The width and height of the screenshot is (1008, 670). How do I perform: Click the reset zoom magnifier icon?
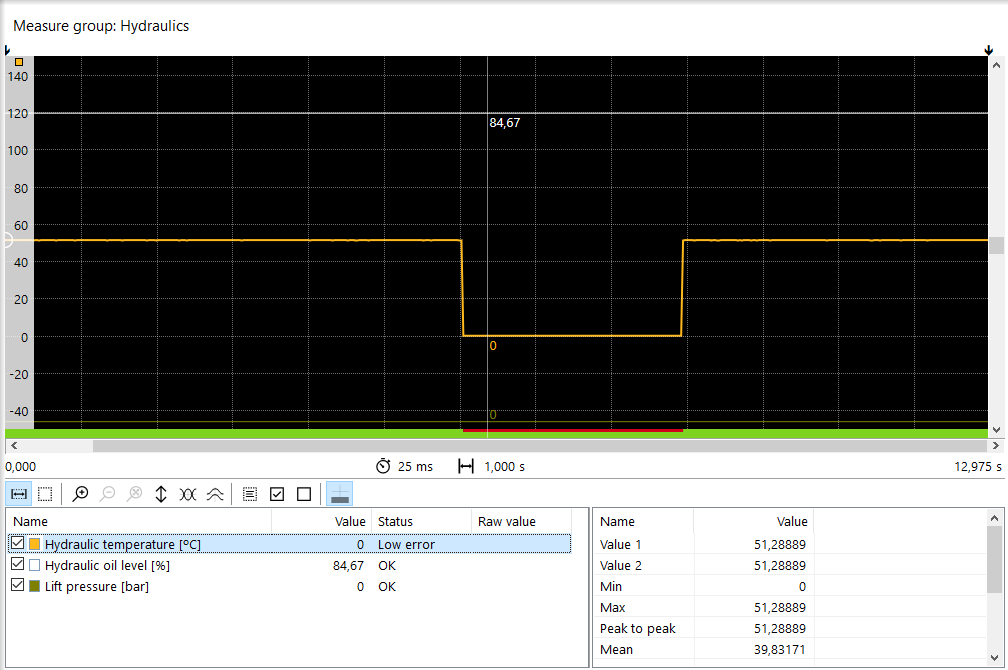[134, 494]
